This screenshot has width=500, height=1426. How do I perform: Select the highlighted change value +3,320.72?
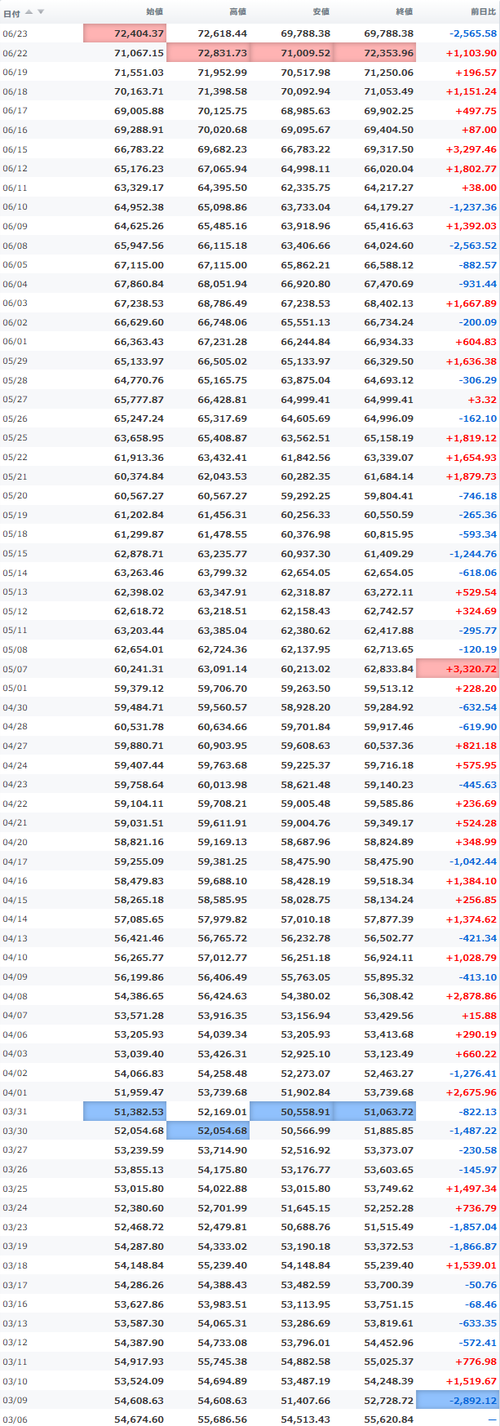[457, 640]
